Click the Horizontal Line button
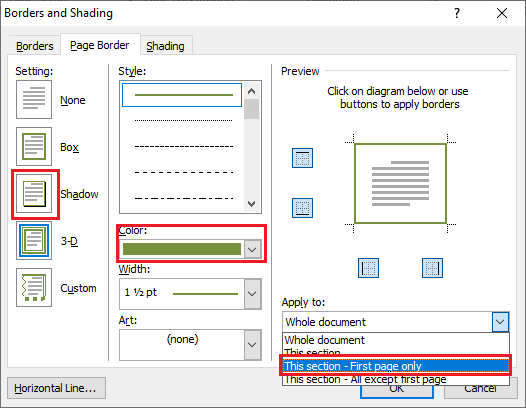 coord(56,388)
